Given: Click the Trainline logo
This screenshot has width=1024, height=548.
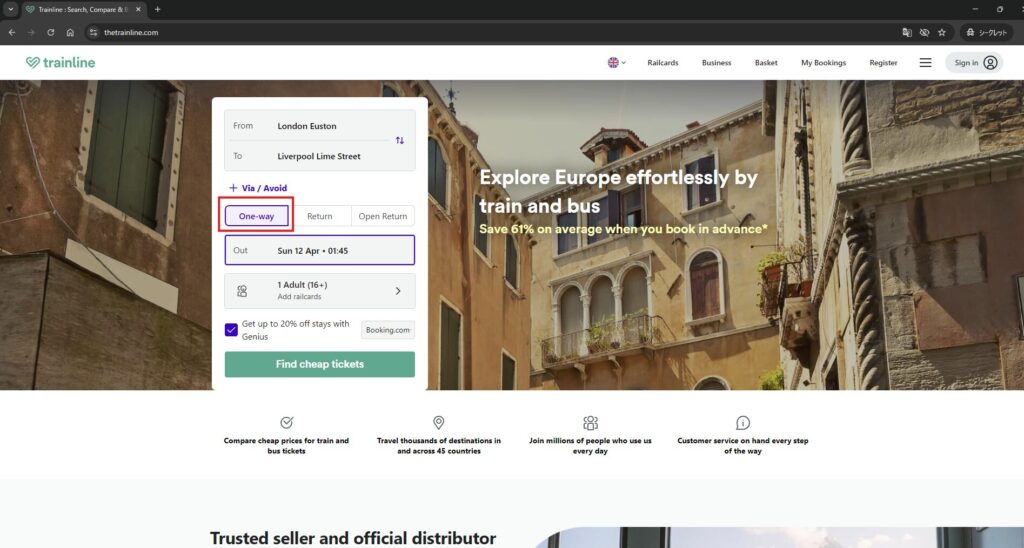Looking at the screenshot, I should click(61, 62).
